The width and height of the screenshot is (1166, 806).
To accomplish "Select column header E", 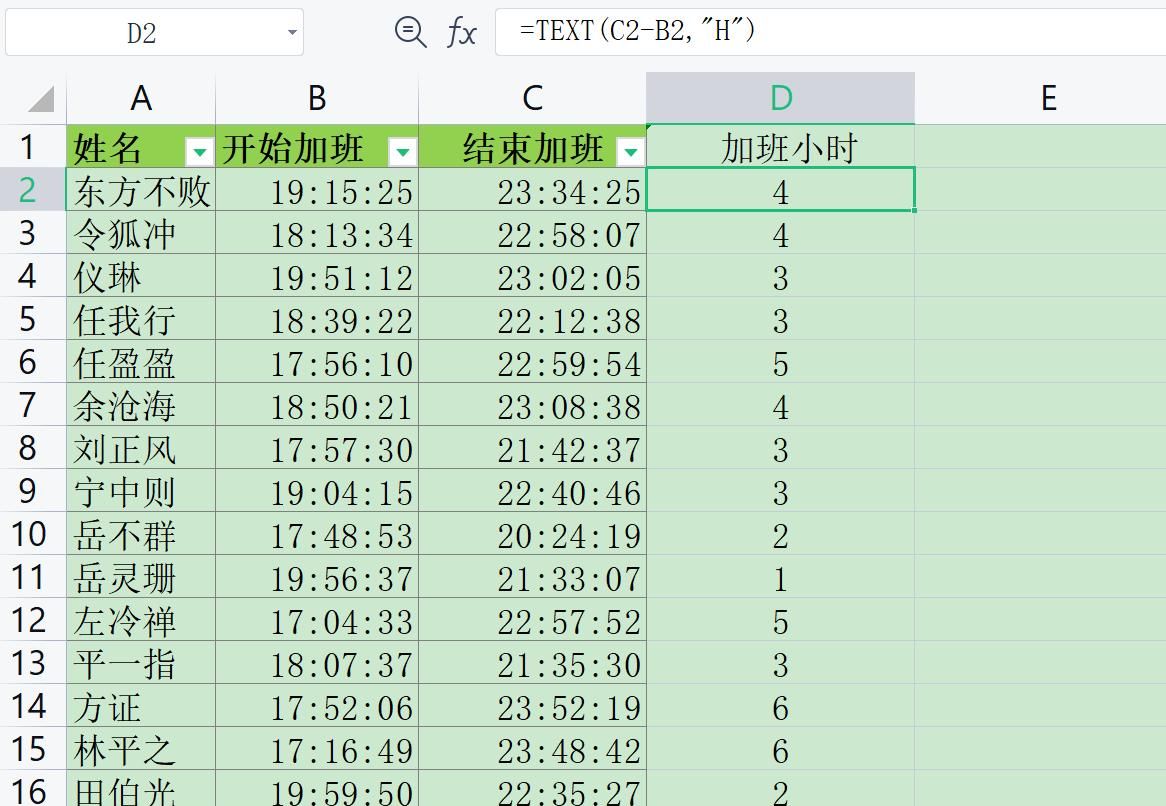I will coord(1047,96).
